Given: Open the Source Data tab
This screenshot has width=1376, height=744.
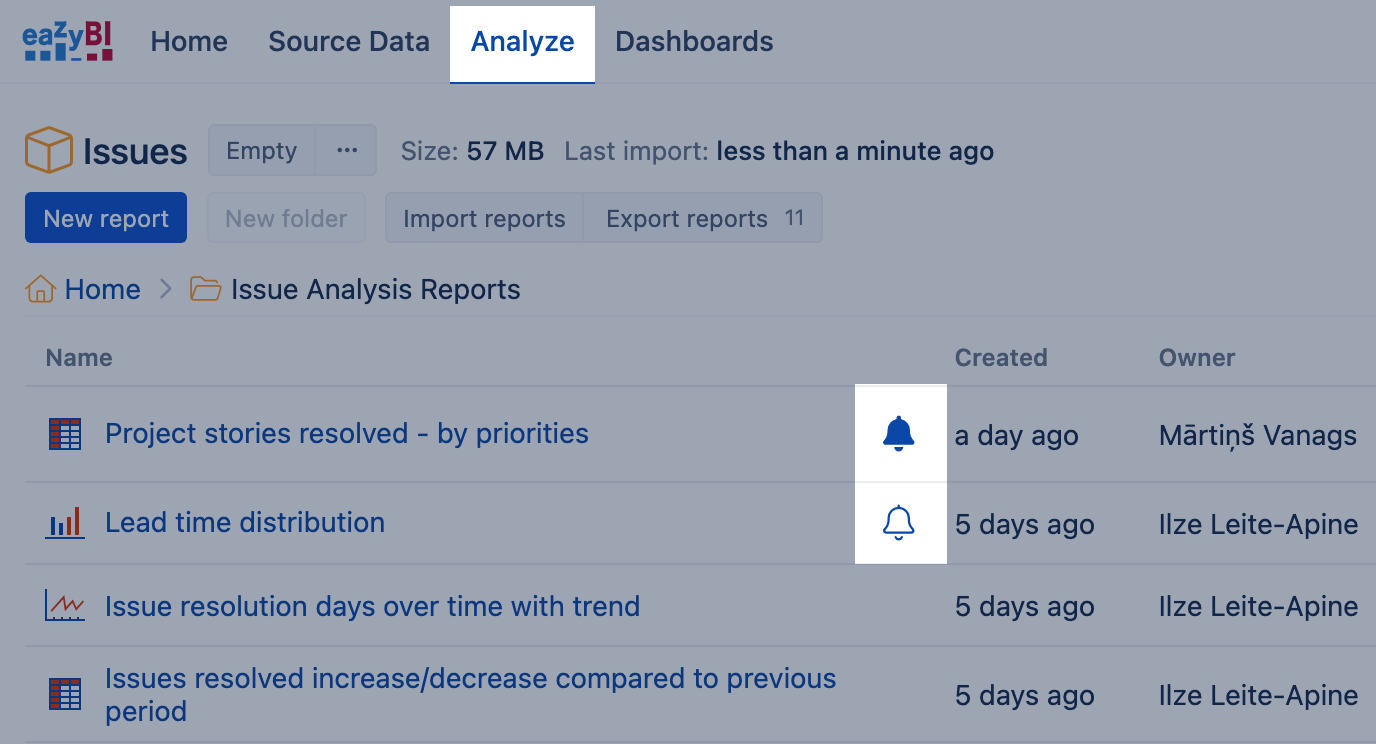Looking at the screenshot, I should [x=349, y=42].
